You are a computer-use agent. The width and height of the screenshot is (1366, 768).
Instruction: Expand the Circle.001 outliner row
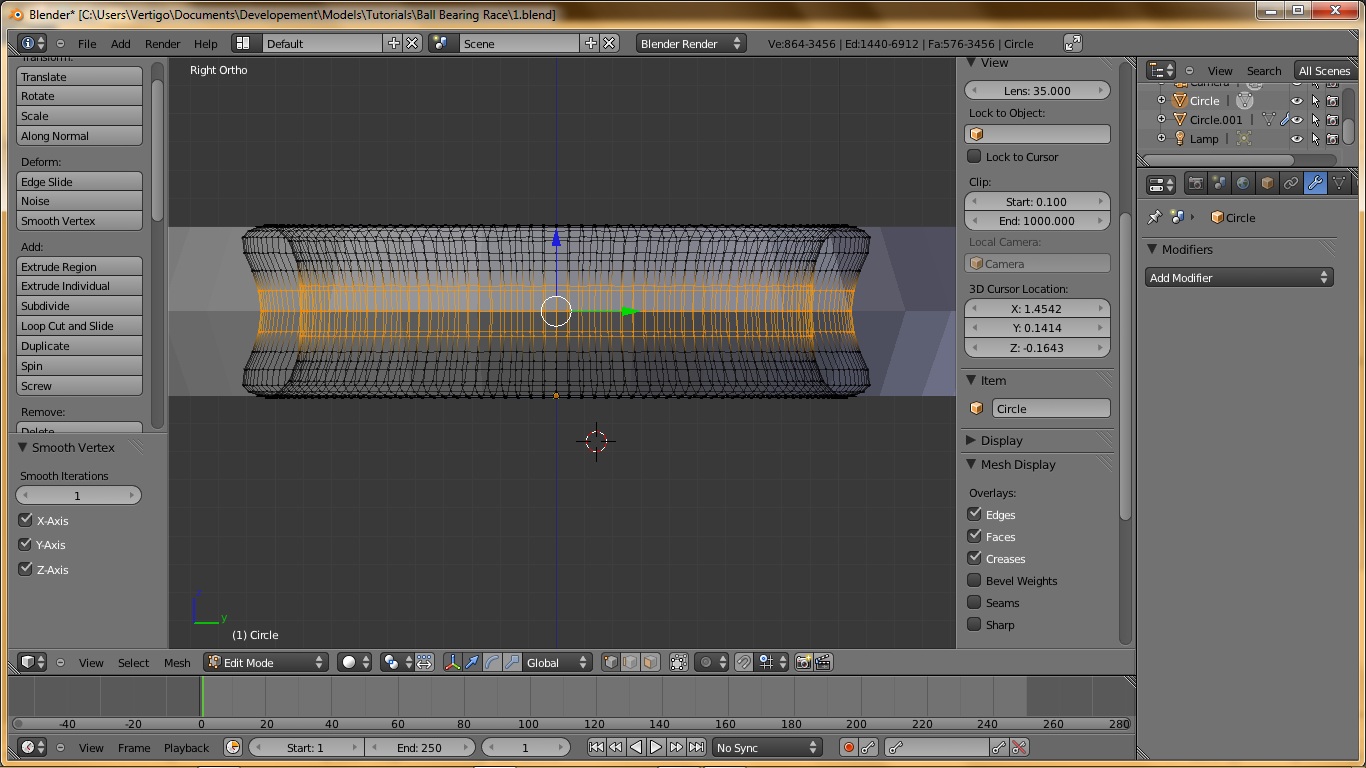pos(1161,120)
